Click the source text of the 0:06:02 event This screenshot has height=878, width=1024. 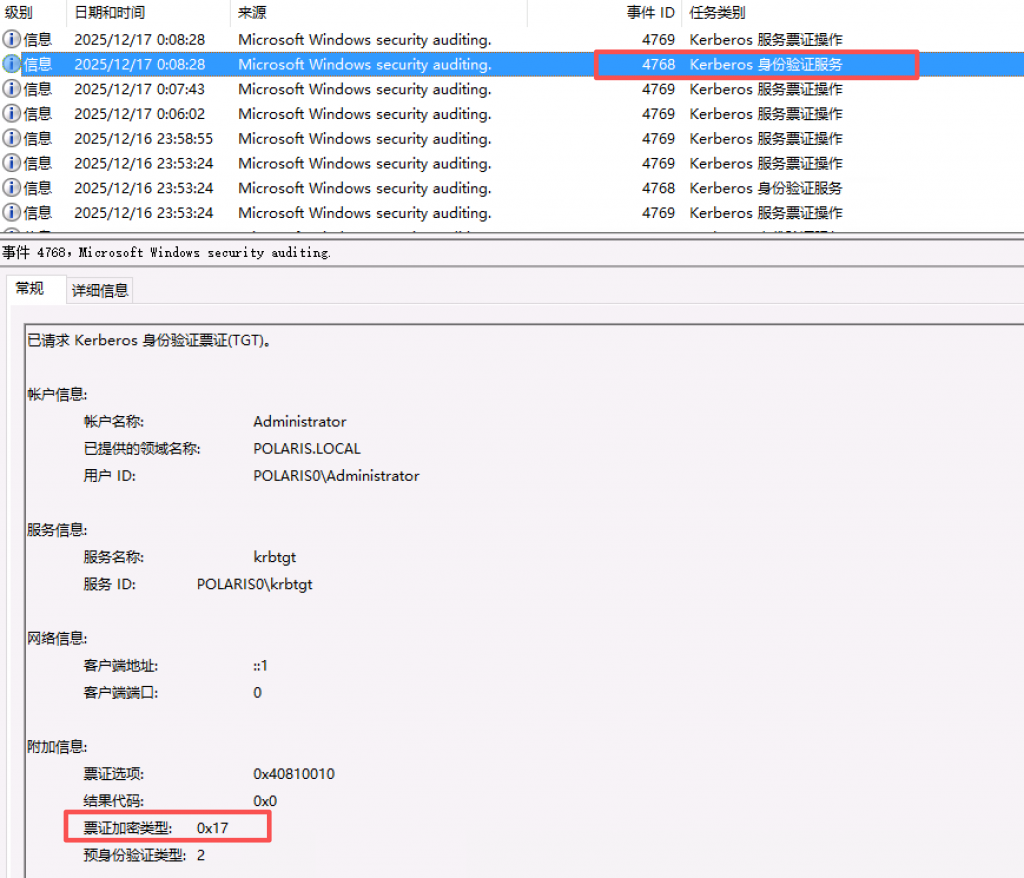click(364, 114)
